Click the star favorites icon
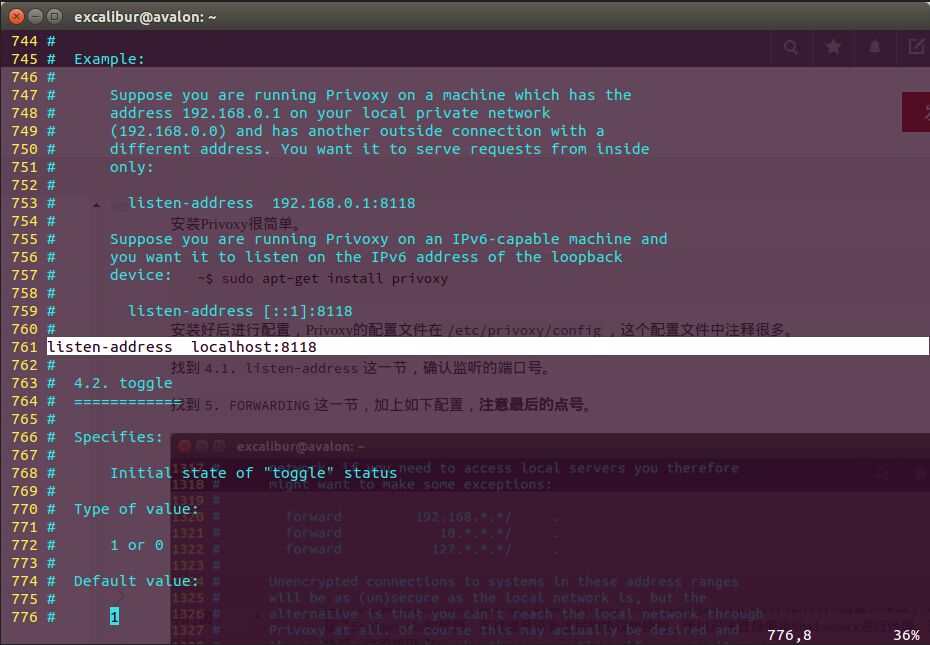Viewport: 930px width, 645px height. point(833,47)
